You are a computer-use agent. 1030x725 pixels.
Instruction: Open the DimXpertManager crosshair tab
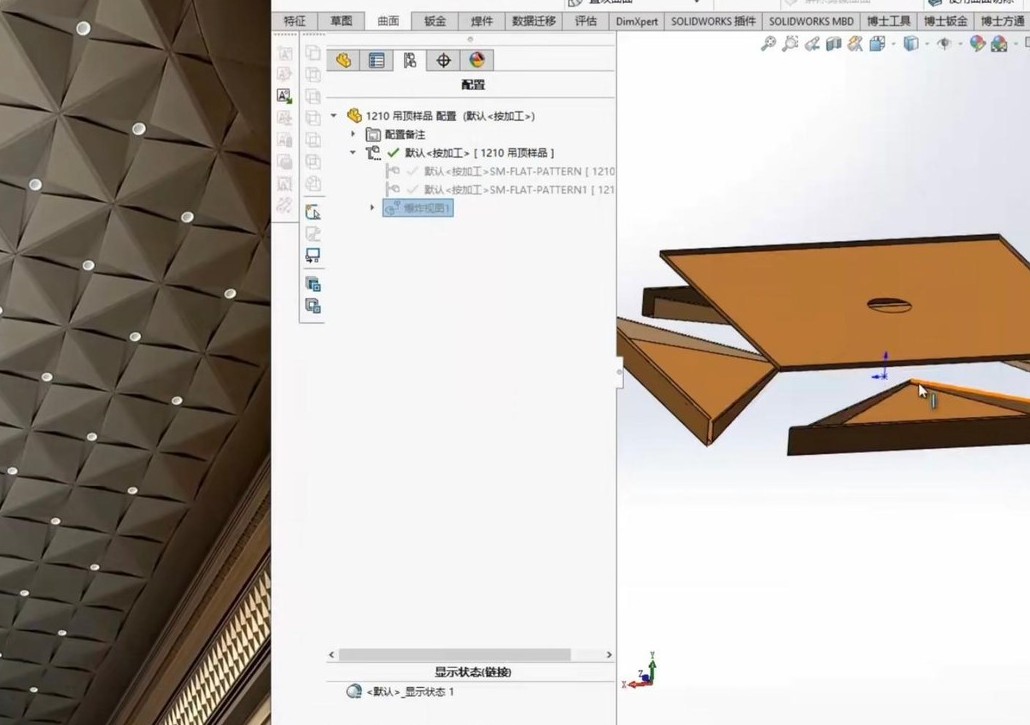[x=443, y=60]
